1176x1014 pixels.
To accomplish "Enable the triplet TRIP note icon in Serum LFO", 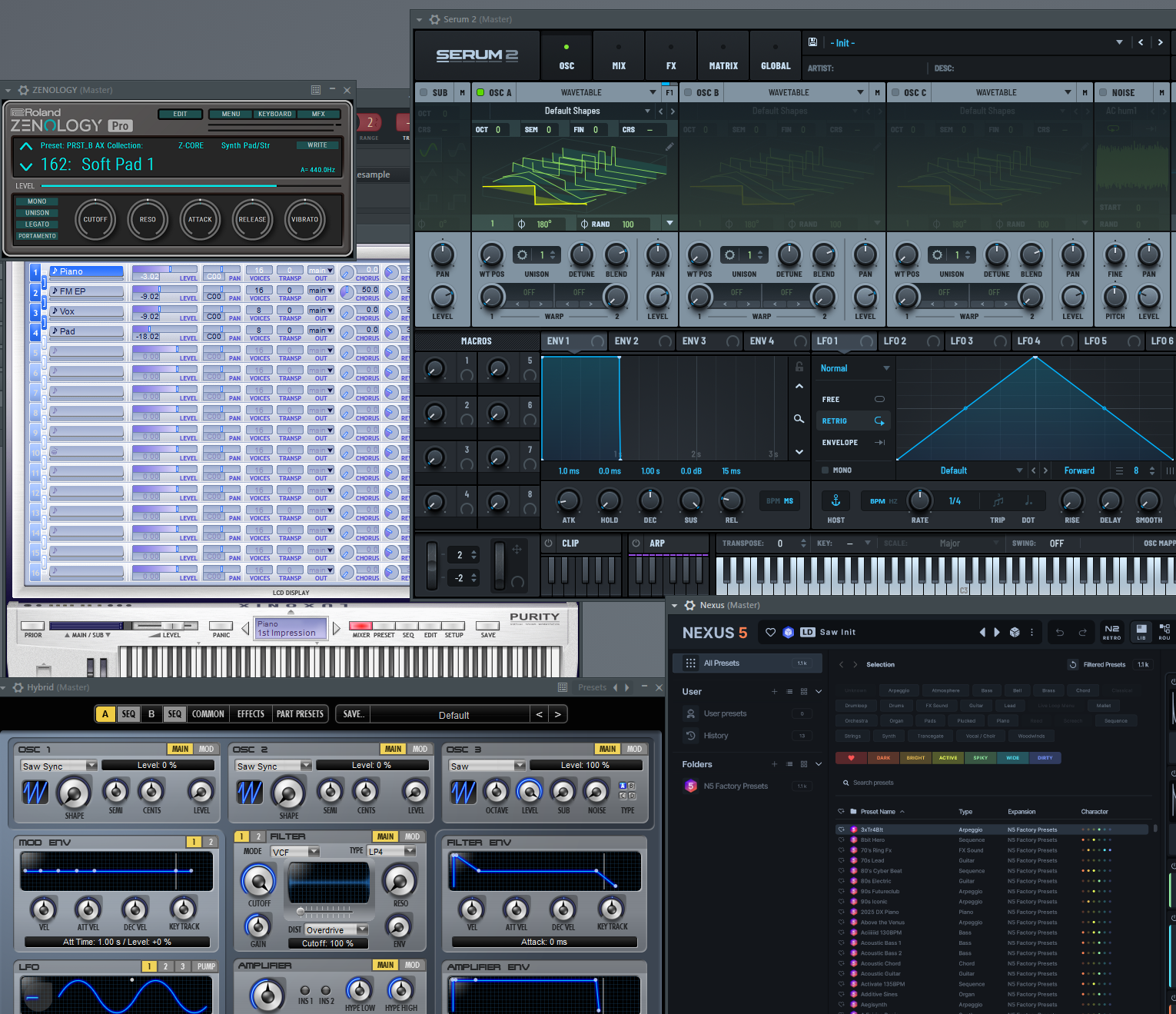I will click(x=998, y=501).
